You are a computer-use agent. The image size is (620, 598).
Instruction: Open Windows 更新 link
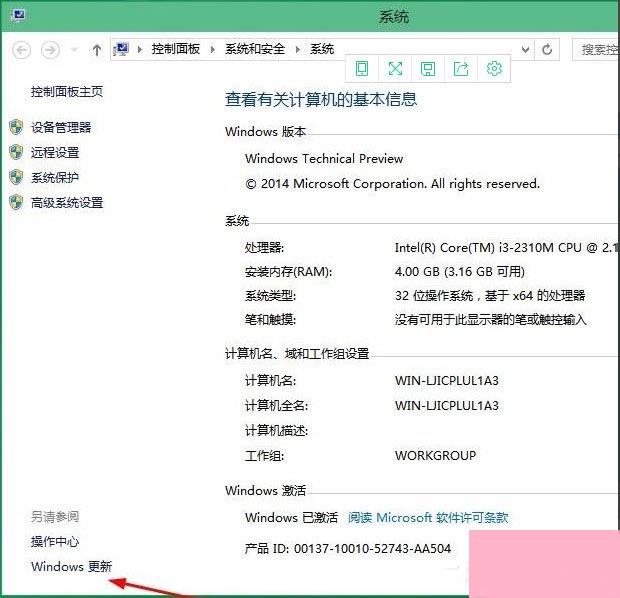point(72,566)
